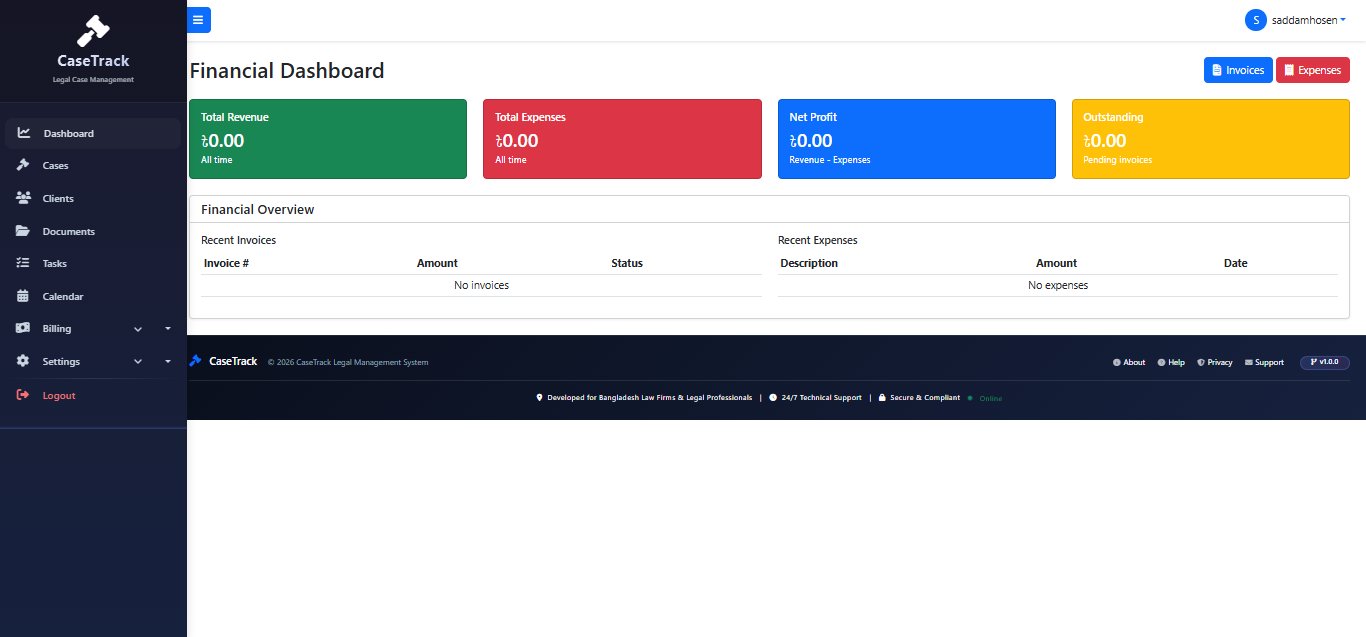The width and height of the screenshot is (1366, 637).
Task: Open the About footer link
Action: pos(1129,362)
